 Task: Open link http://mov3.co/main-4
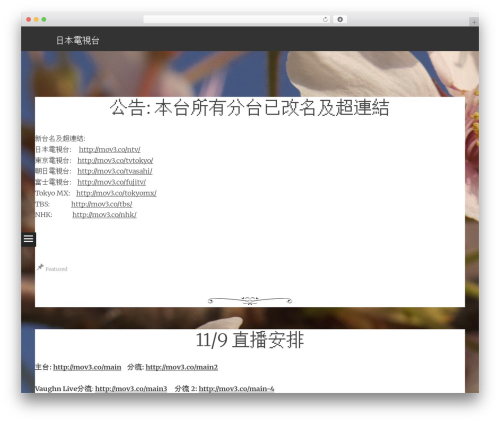[236, 389]
